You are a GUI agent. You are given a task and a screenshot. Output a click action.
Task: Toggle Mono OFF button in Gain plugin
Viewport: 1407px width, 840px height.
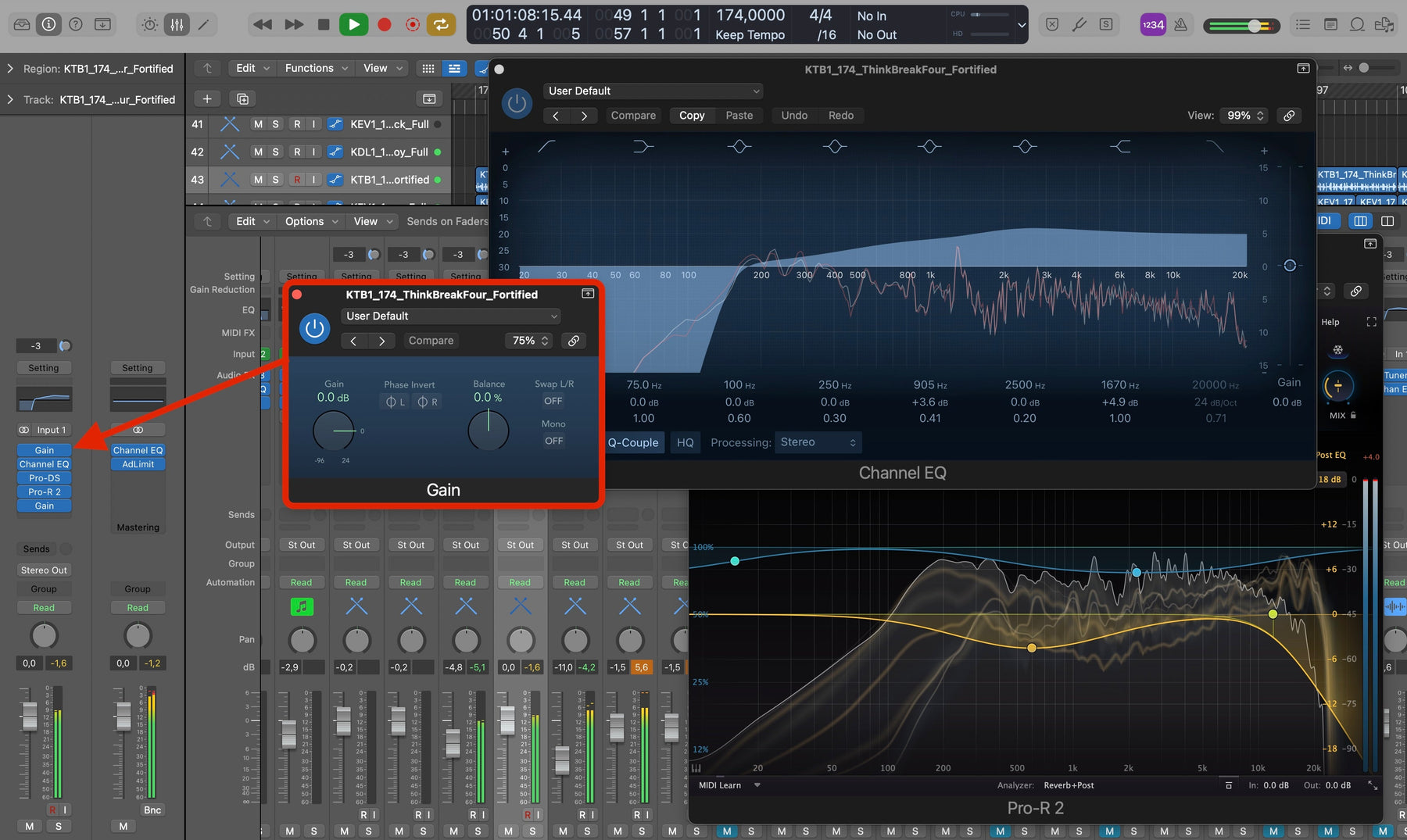[553, 441]
